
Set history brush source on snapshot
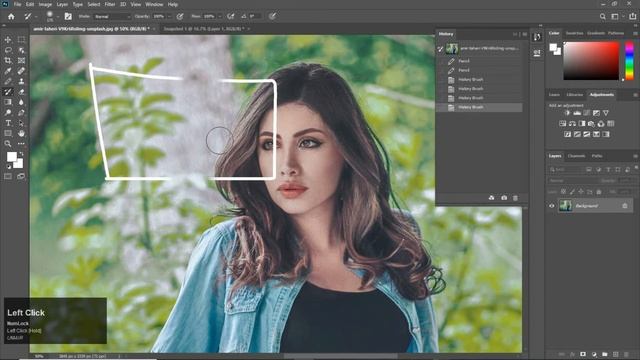pyautogui.click(x=440, y=49)
